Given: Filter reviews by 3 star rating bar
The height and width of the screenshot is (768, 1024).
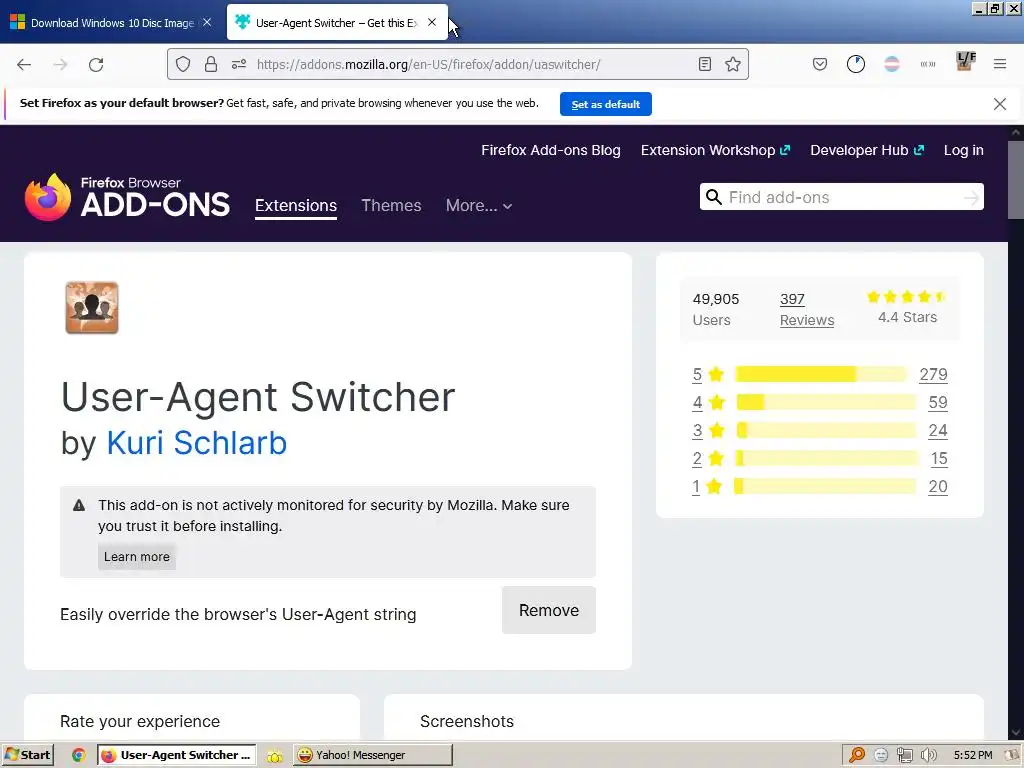Looking at the screenshot, I should [x=825, y=430].
